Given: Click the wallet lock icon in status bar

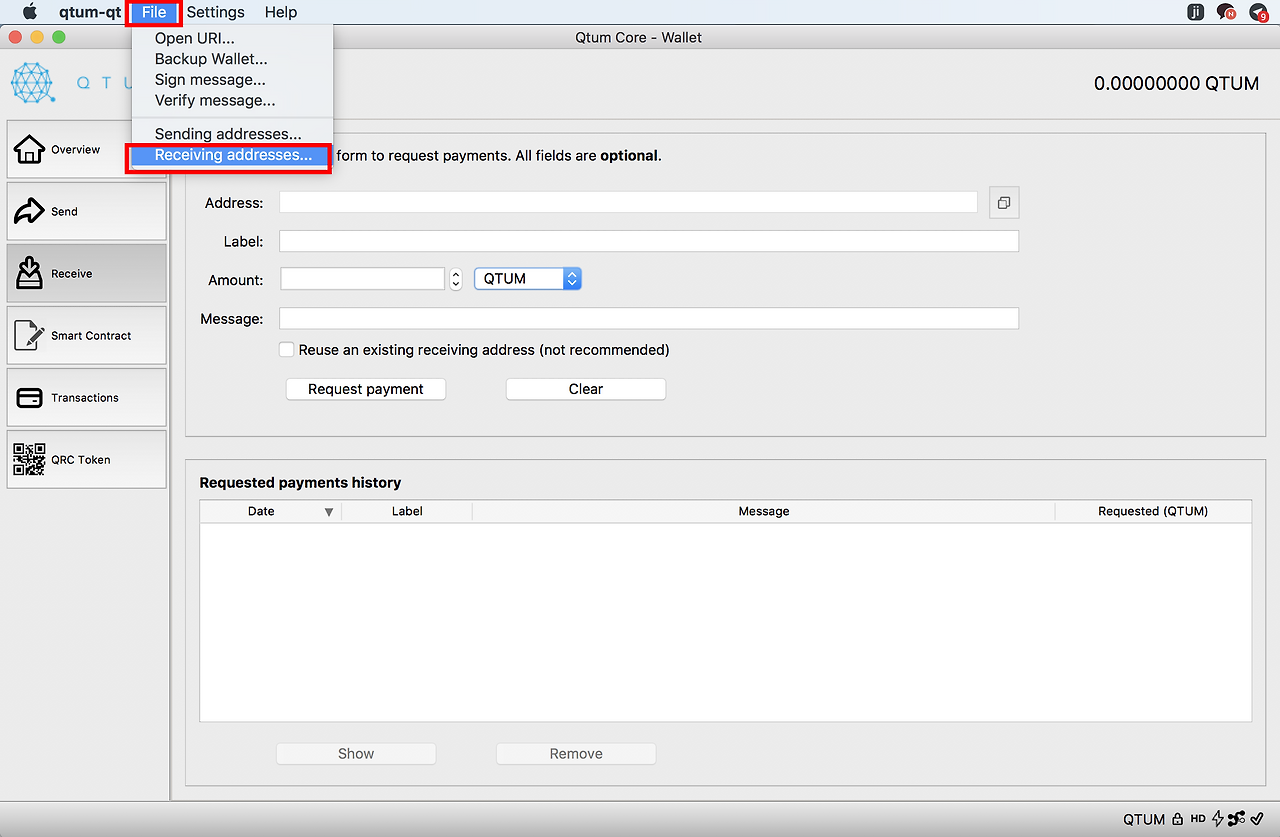Looking at the screenshot, I should (x=1178, y=819).
